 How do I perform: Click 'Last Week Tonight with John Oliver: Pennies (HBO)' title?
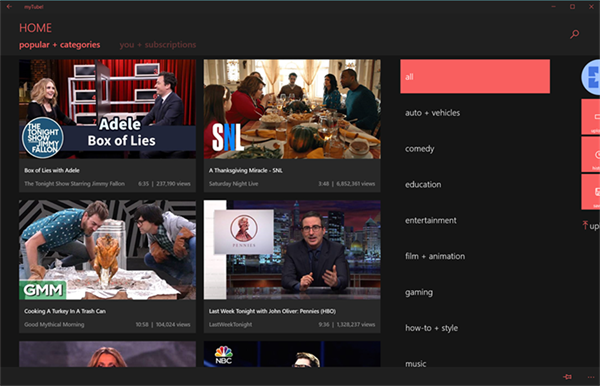pos(272,311)
